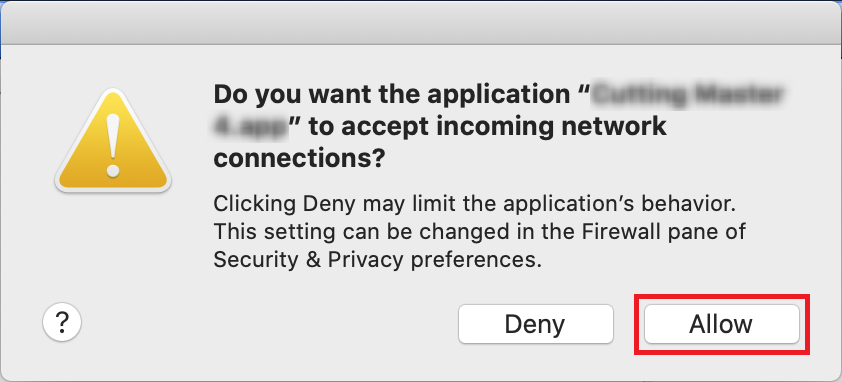This screenshot has width=842, height=382.
Task: Click the blurred application name in headline
Action: tap(687, 95)
